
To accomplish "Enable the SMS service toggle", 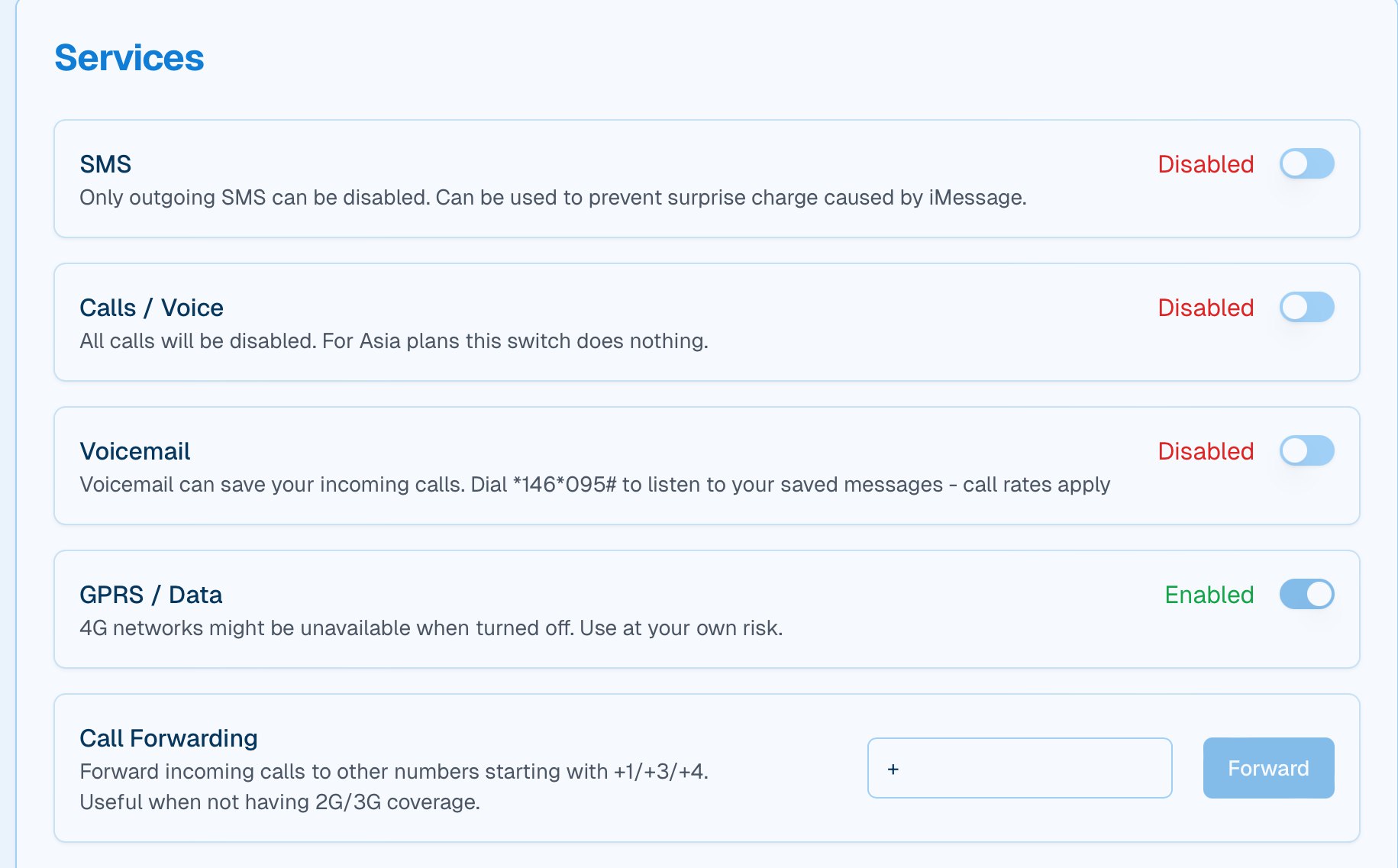I will [1306, 163].
